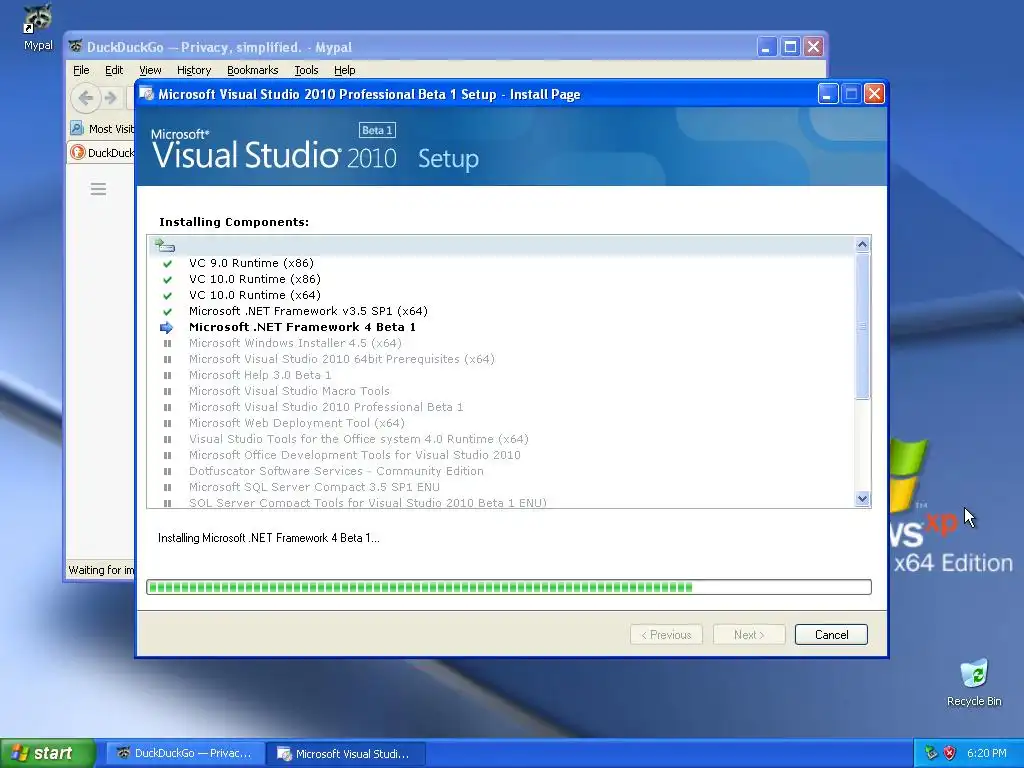Cancel the Visual Studio setup

click(831, 635)
